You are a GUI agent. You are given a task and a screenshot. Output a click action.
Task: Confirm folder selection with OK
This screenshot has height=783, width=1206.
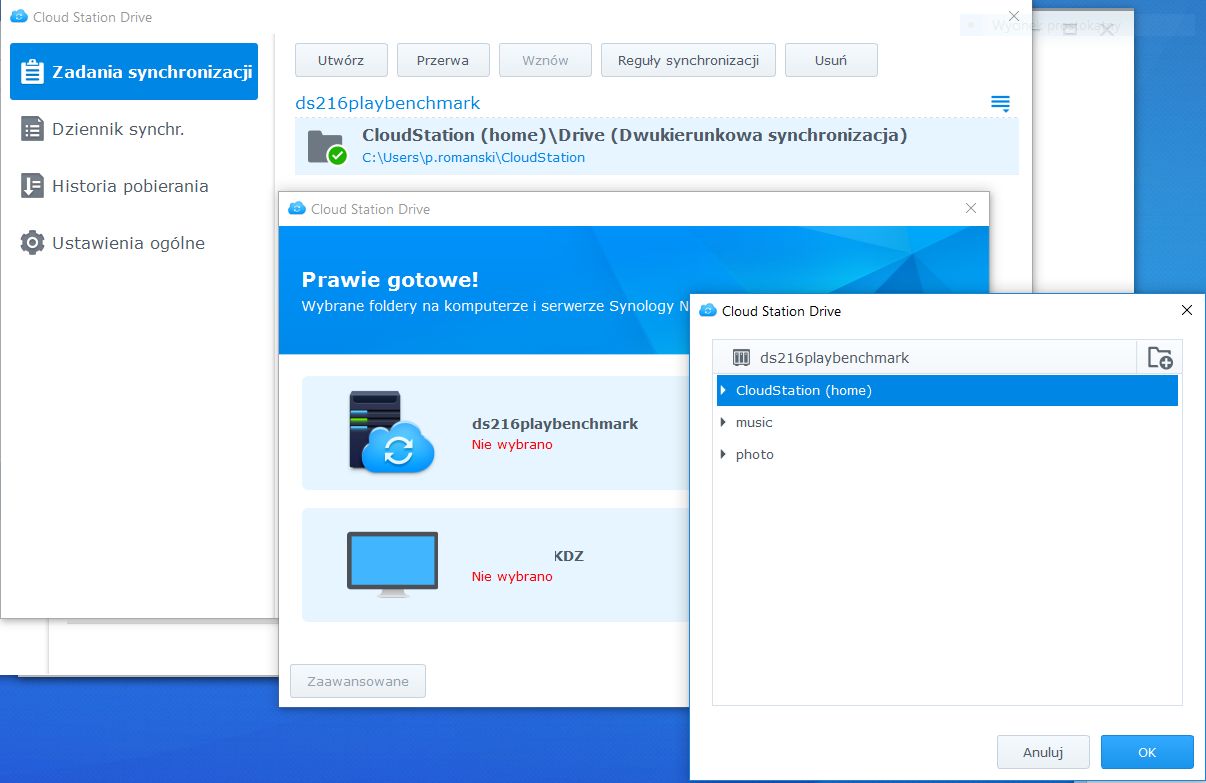coord(1147,752)
